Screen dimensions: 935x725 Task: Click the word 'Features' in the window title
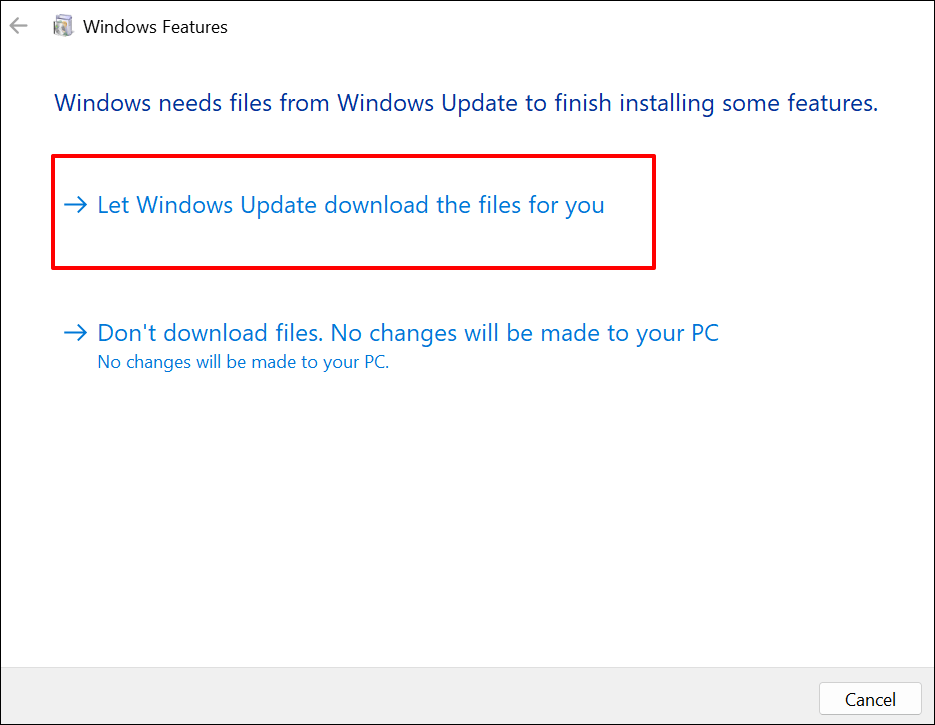coord(192,27)
